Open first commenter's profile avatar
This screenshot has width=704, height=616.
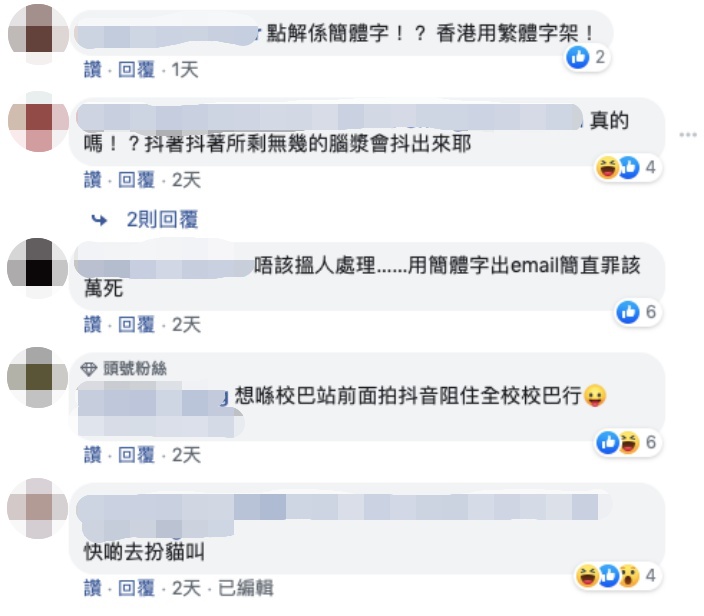click(x=38, y=35)
